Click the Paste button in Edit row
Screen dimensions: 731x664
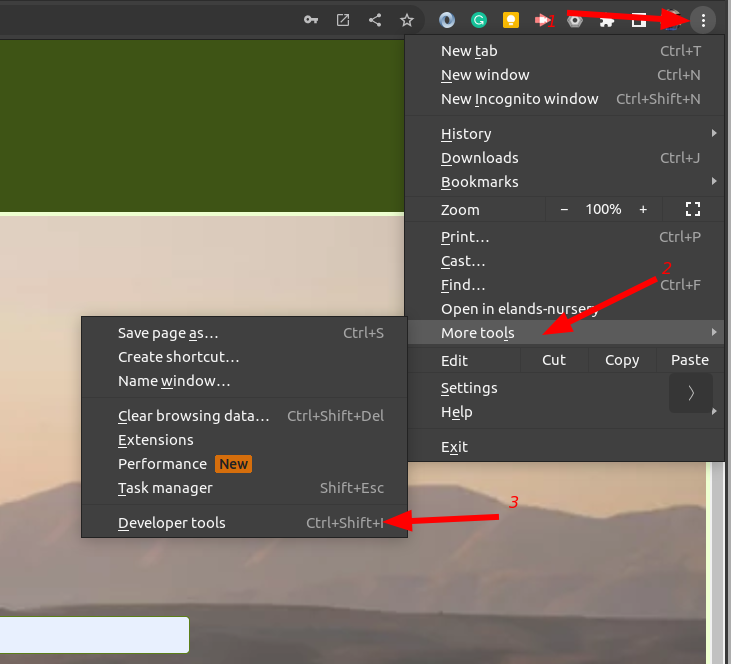tap(689, 360)
